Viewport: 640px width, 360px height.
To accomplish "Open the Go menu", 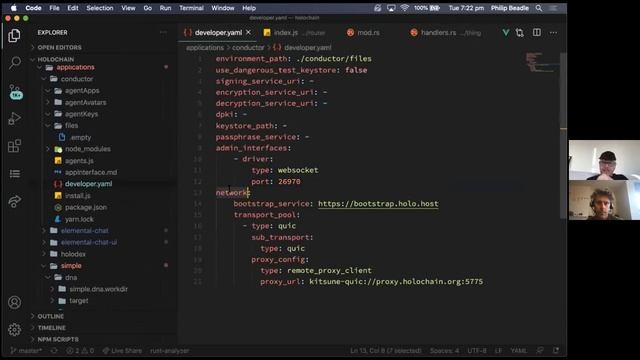I will [147, 8].
